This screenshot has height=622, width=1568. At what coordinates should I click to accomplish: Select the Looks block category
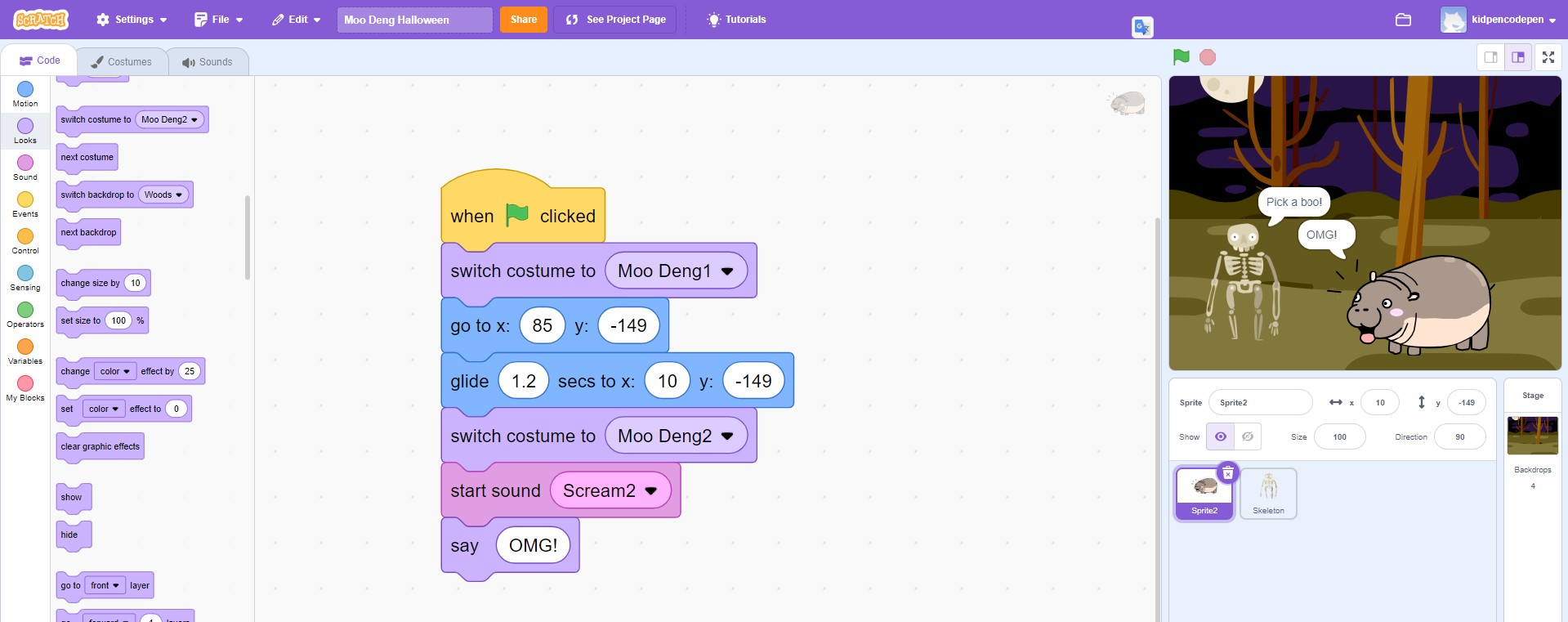[25, 131]
